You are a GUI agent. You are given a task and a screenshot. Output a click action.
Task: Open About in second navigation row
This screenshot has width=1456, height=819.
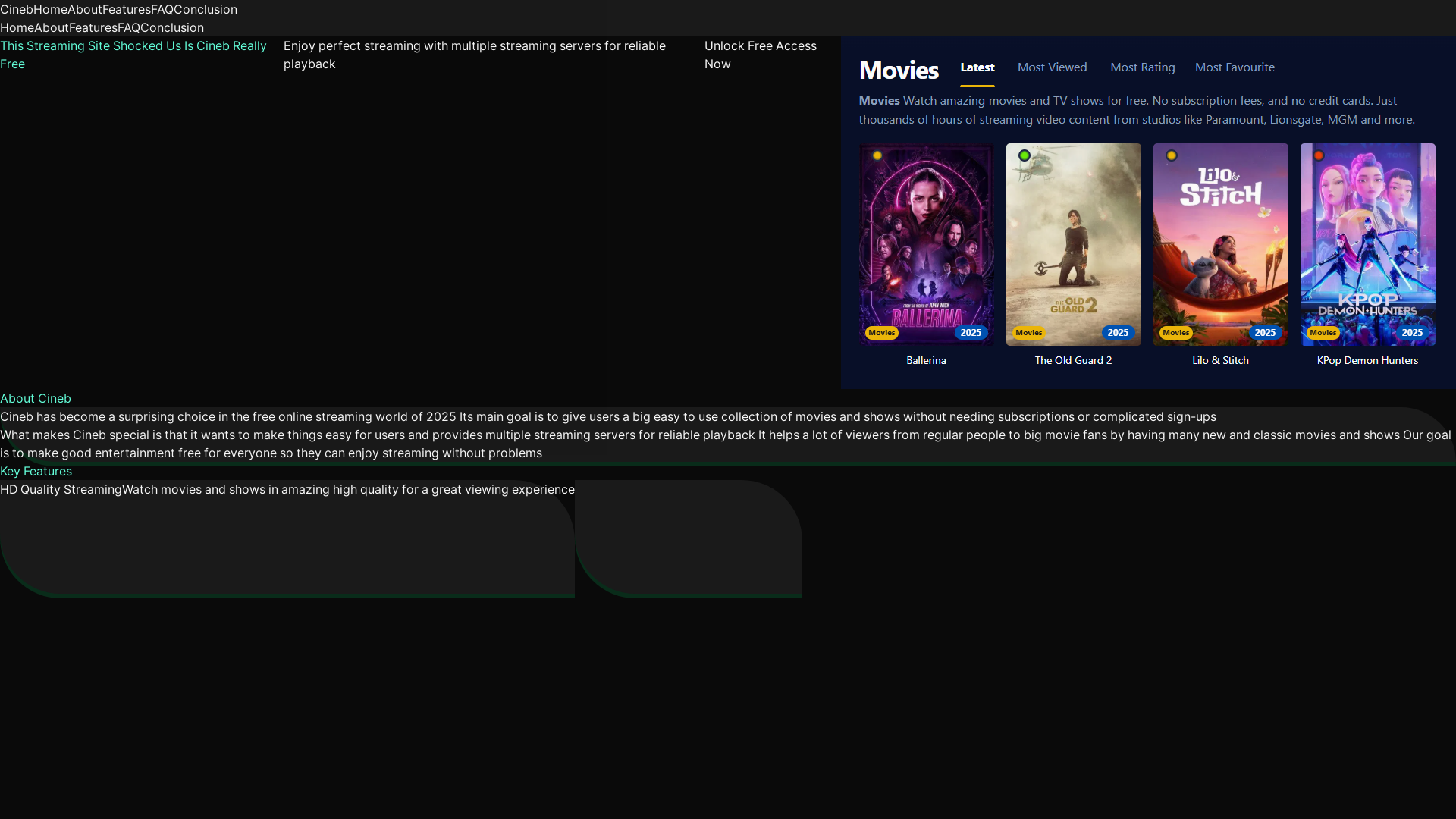tap(52, 27)
